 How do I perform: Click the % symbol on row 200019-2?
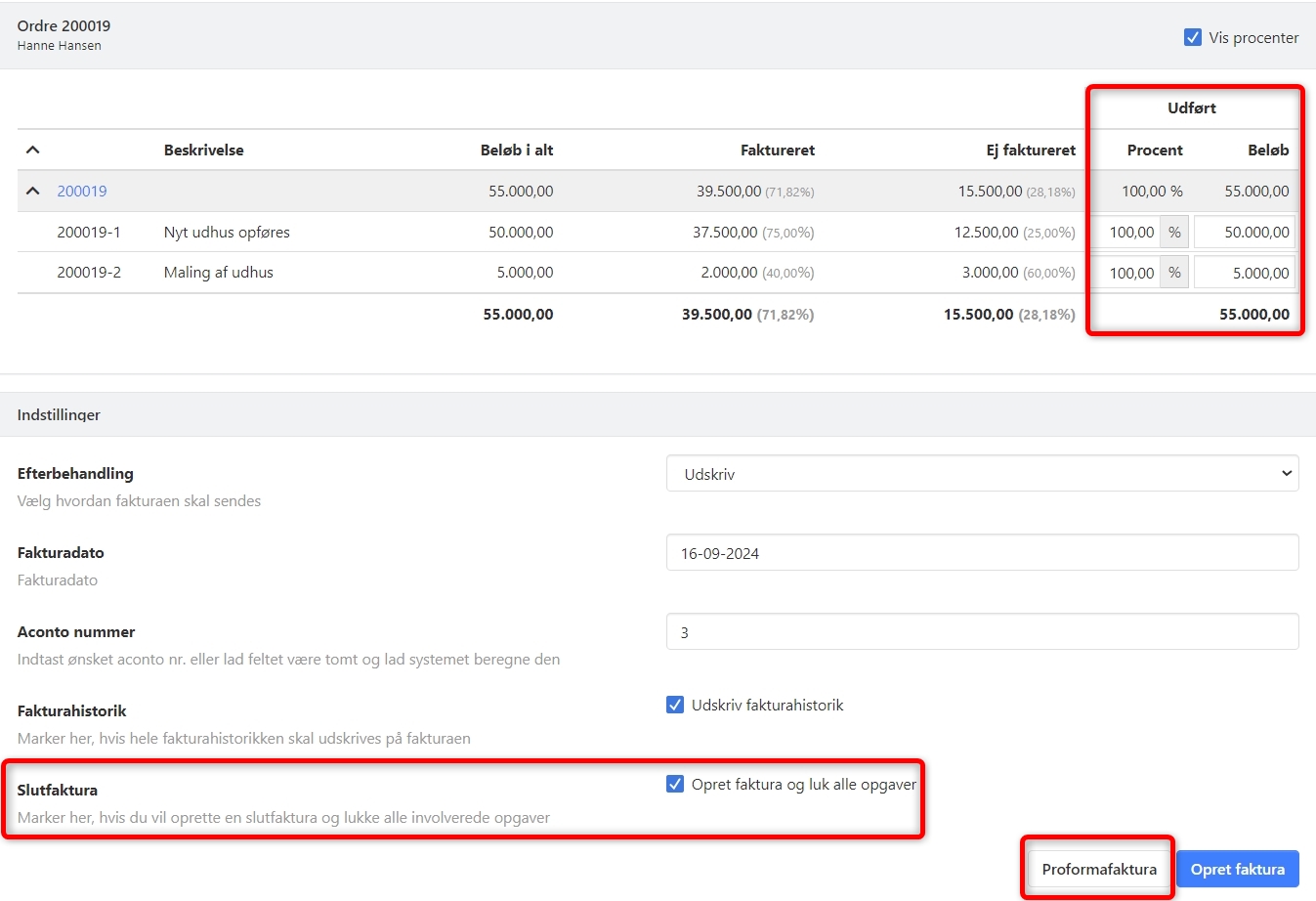coord(1174,274)
